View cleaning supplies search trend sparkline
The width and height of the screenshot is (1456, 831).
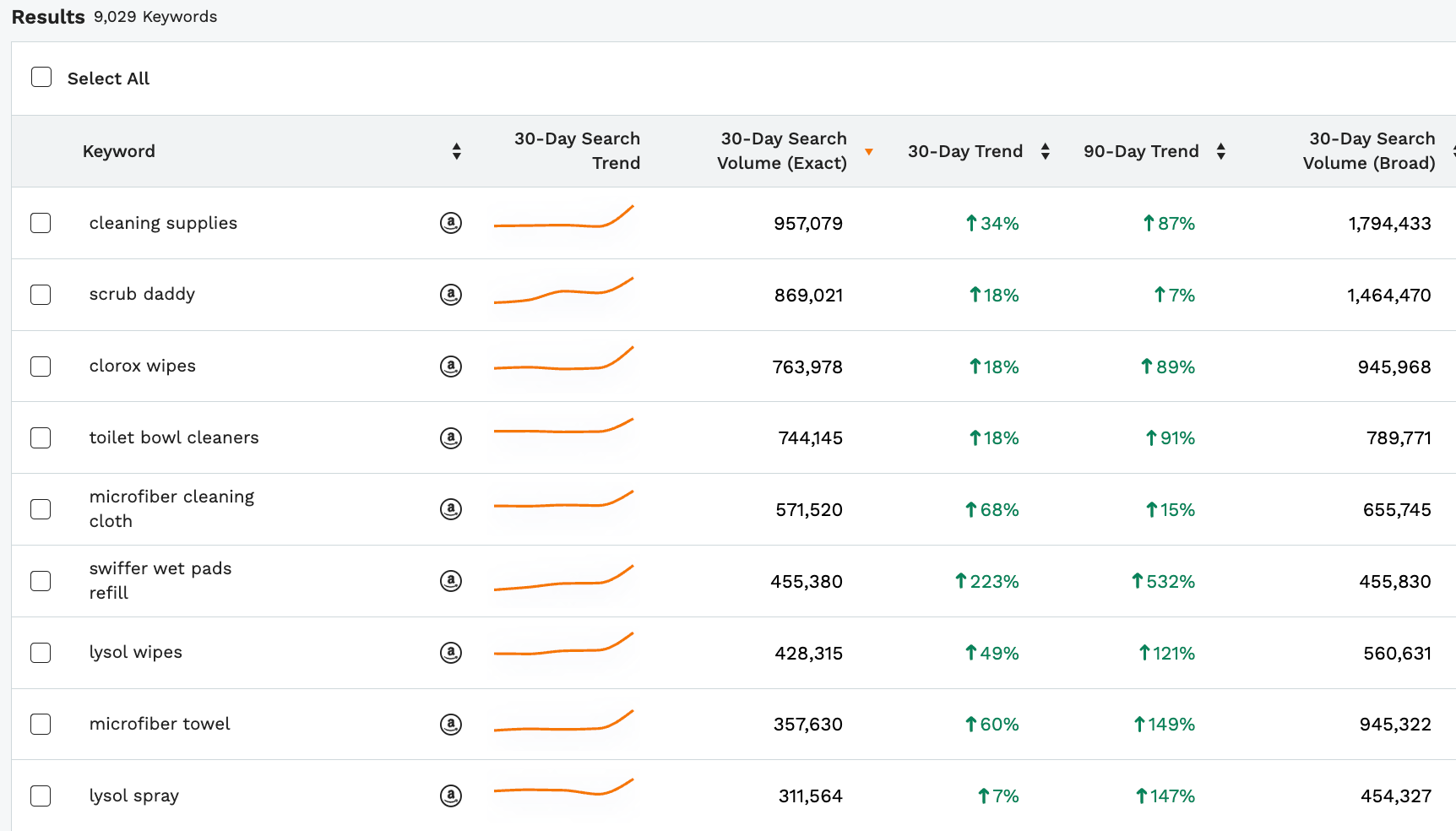563,217
